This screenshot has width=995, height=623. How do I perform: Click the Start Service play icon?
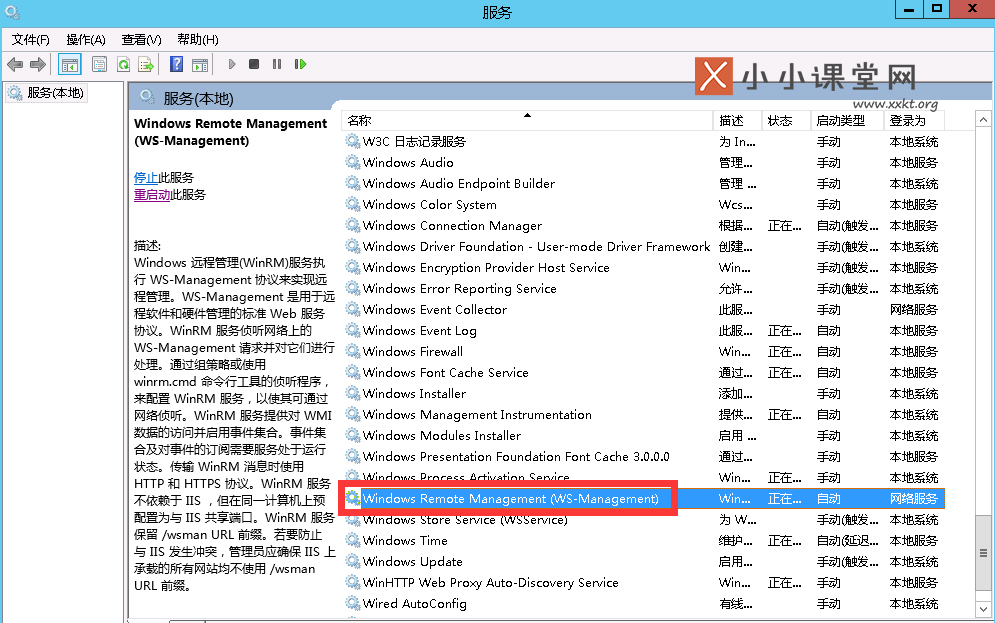coord(232,64)
